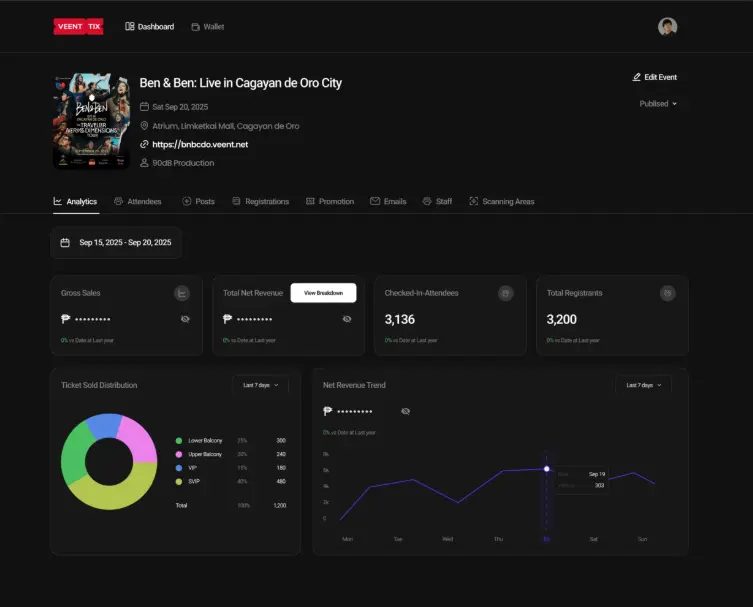Screen dimensions: 753x607
Task: Open the Staff tab
Action: 437,201
